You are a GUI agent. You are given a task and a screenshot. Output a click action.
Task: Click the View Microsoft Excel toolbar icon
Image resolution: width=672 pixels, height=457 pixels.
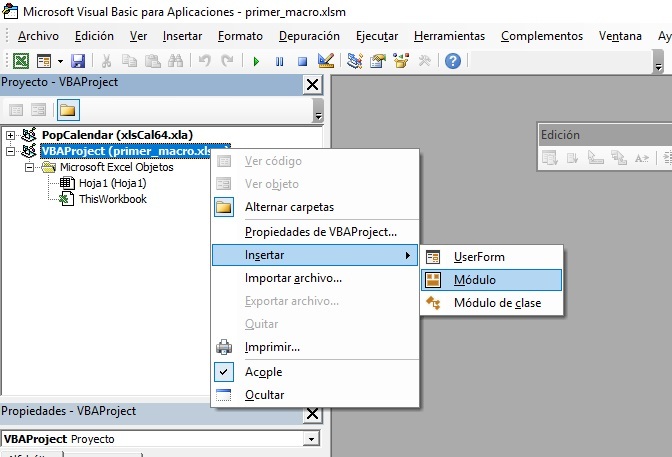point(21,61)
